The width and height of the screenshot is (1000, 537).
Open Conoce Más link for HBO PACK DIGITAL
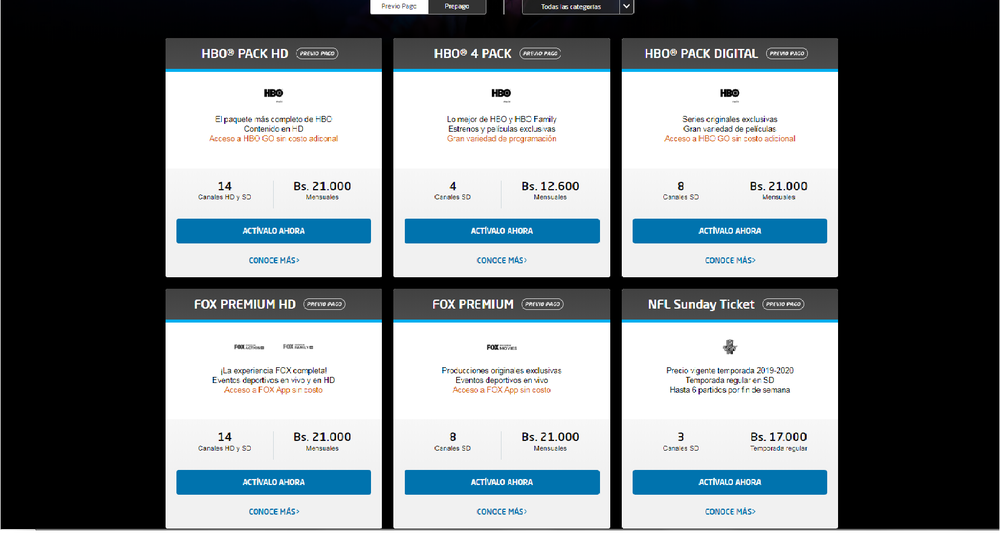click(x=729, y=260)
